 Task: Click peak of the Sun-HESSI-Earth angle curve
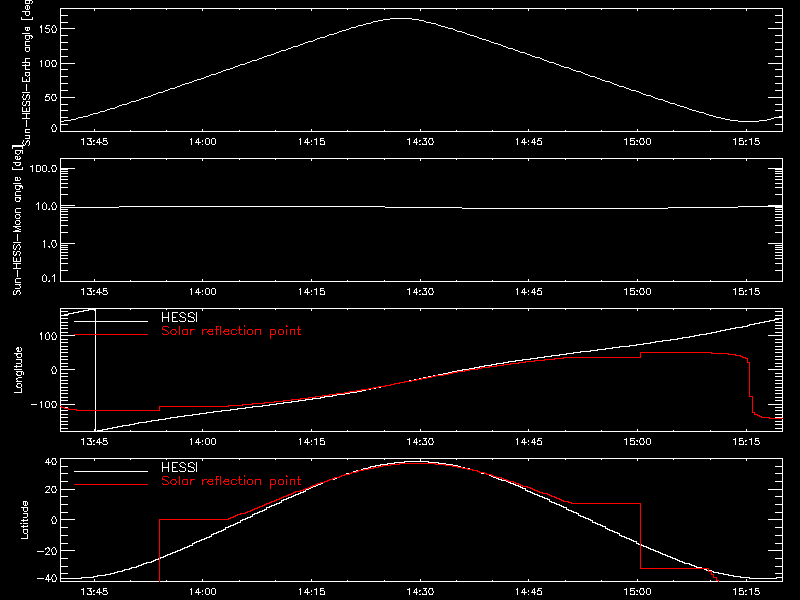[x=402, y=18]
